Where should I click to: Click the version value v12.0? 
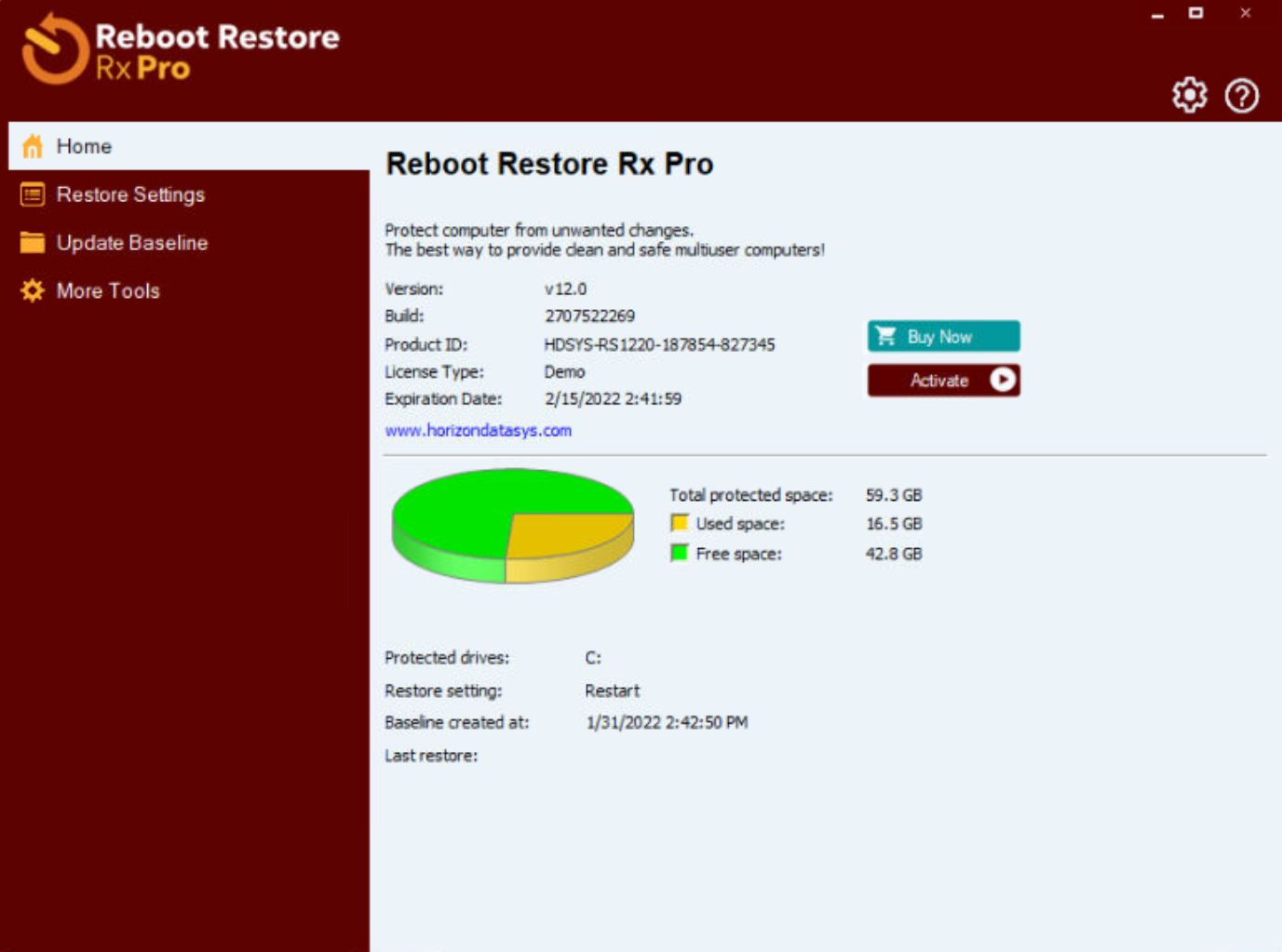click(x=565, y=288)
